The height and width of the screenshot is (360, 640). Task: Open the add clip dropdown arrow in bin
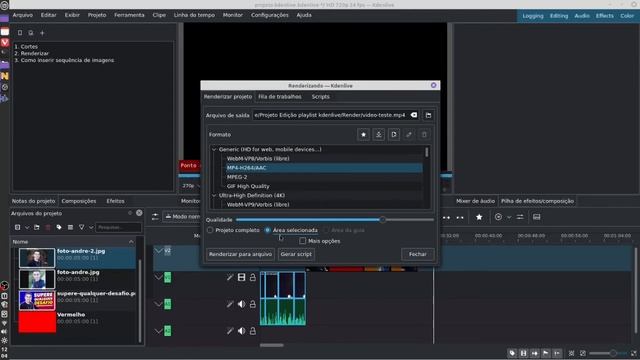27,227
